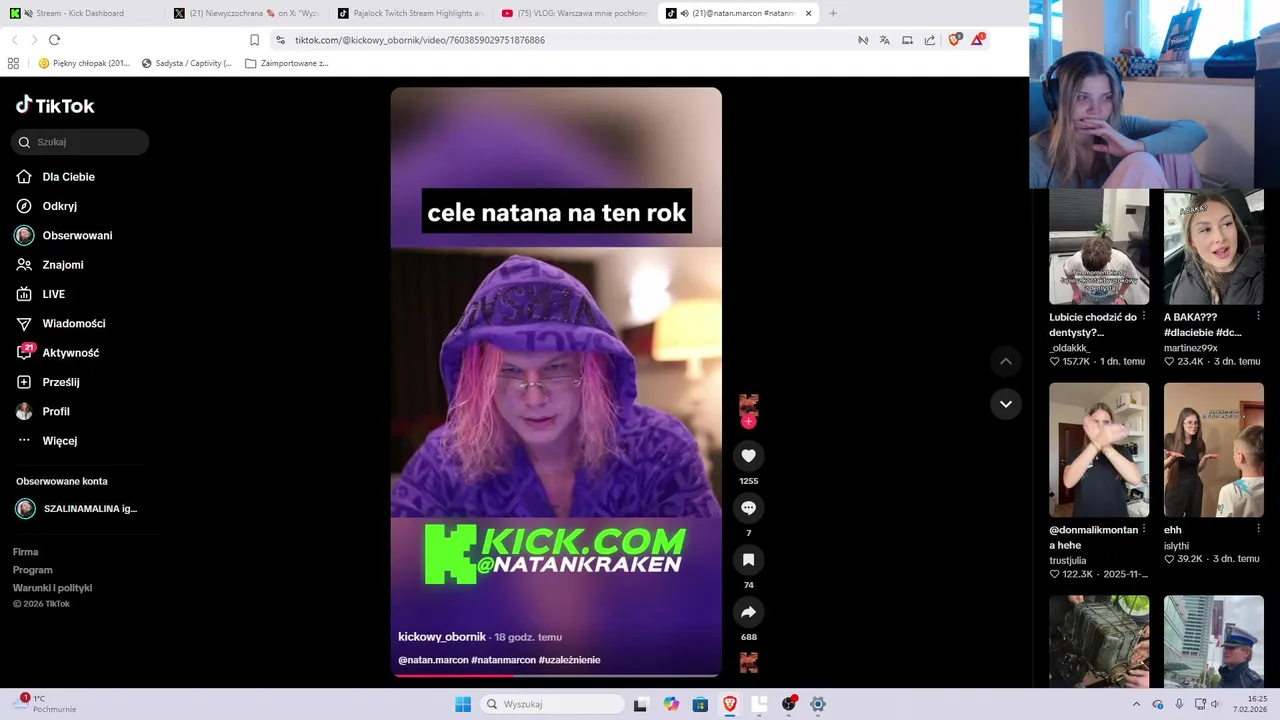Expand the Firma footer section
Image resolution: width=1280 pixels, height=720 pixels.
coord(25,552)
